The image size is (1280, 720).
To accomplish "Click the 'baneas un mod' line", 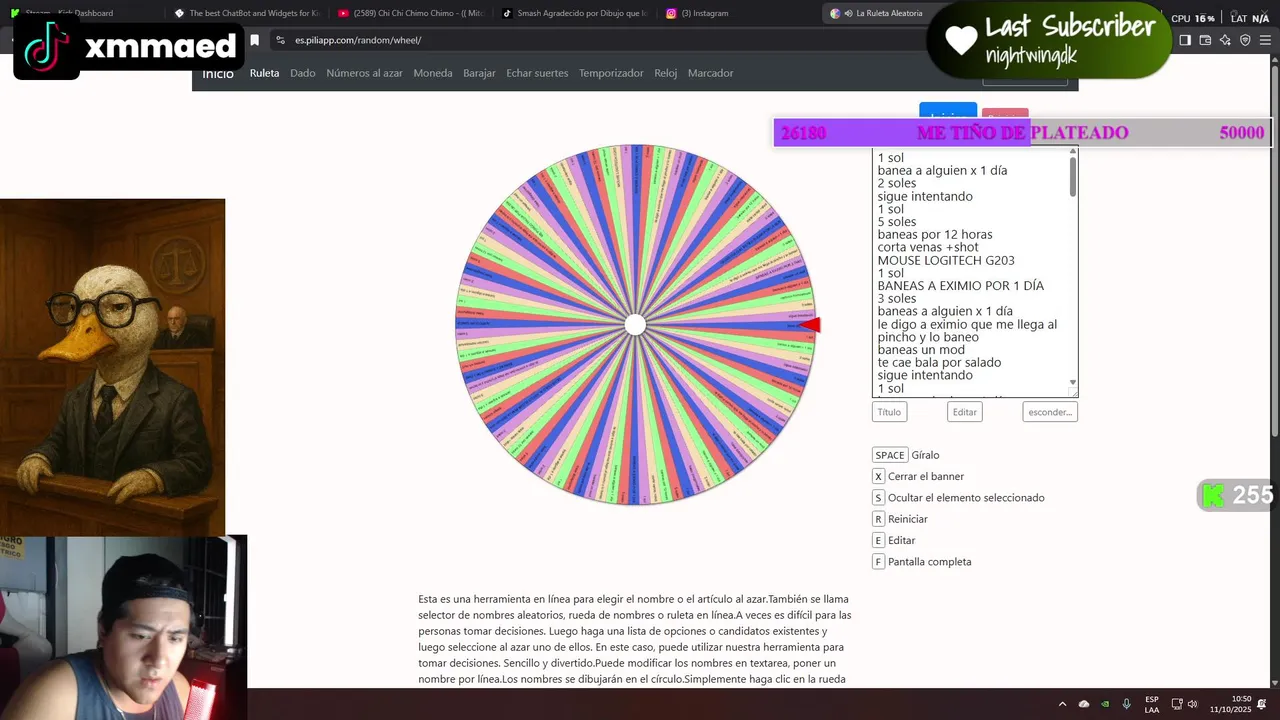I will (x=921, y=350).
